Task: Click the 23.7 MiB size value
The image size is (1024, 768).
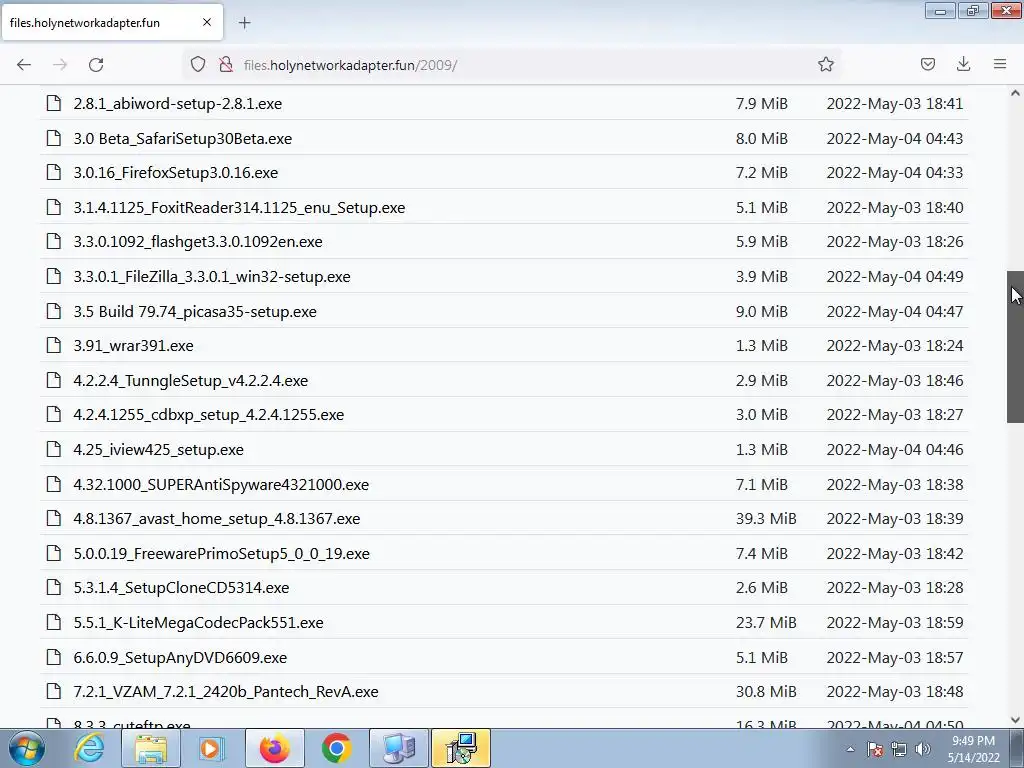Action: pyautogui.click(x=766, y=623)
